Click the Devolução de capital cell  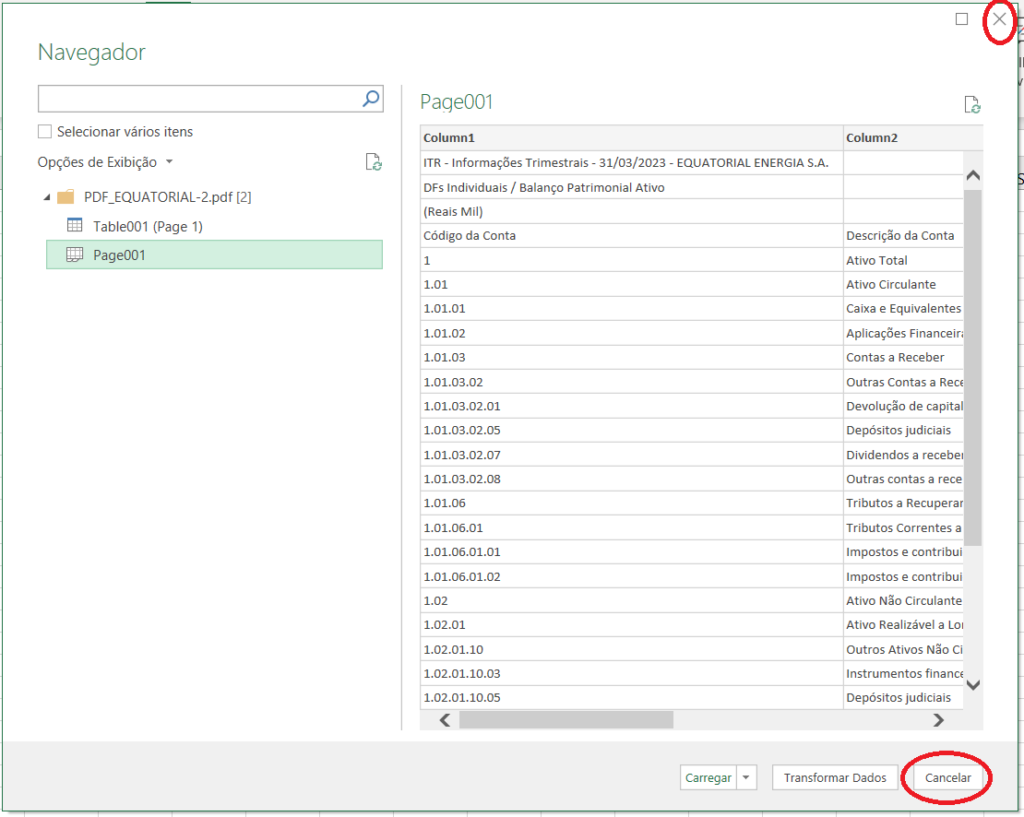pyautogui.click(x=904, y=406)
